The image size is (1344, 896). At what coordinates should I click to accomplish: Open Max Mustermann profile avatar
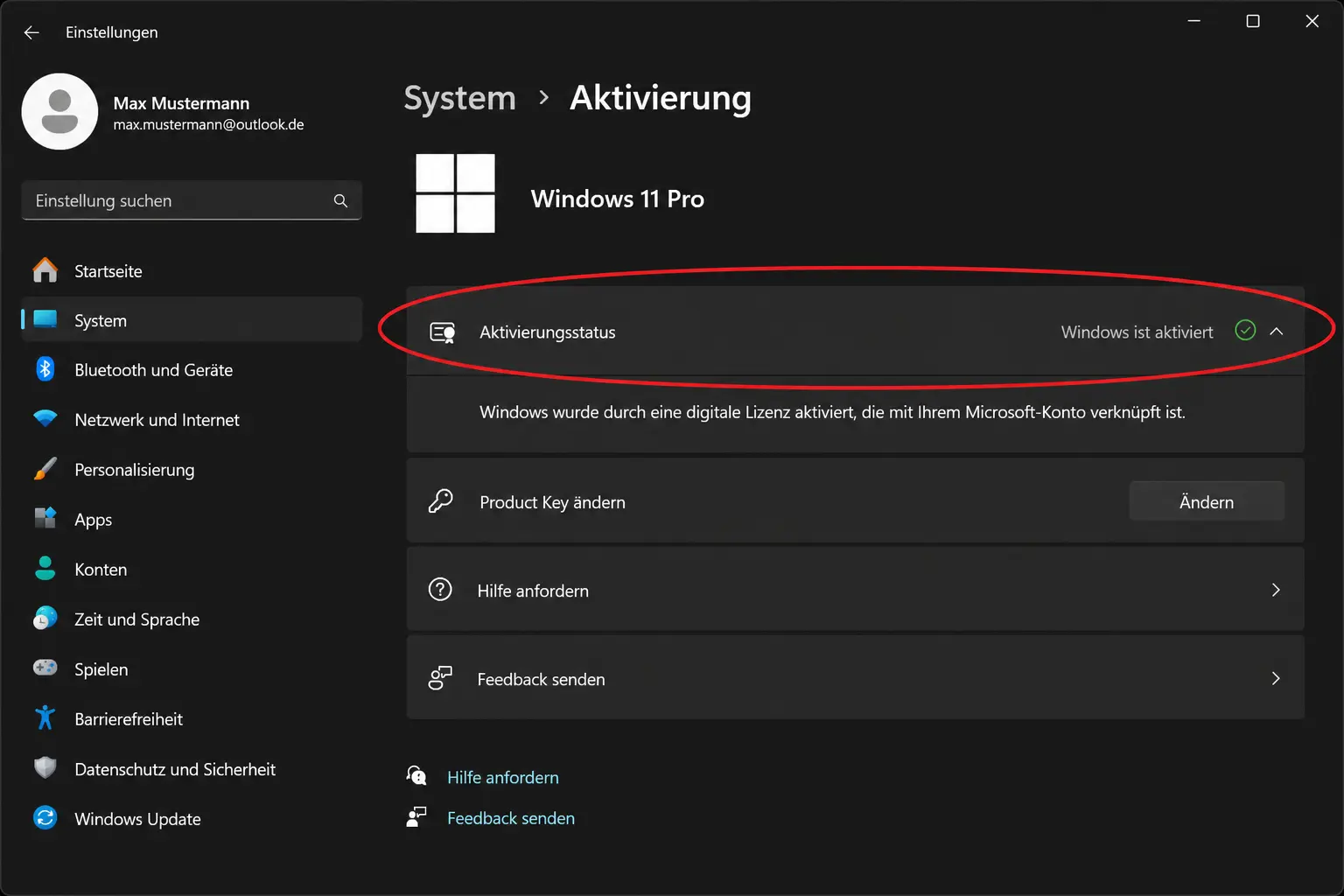[59, 111]
